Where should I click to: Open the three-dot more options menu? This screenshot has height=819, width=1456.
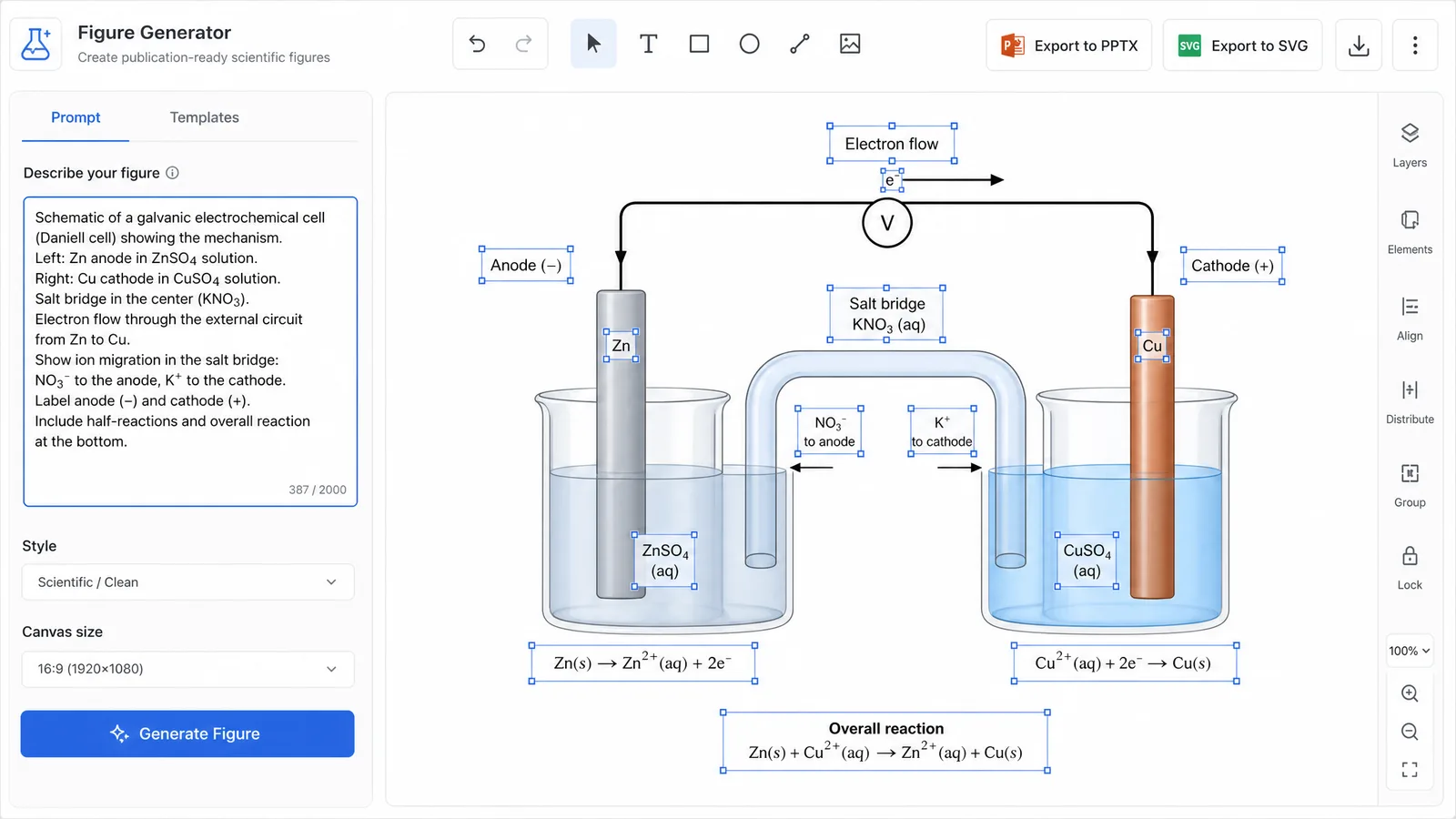[x=1415, y=45]
